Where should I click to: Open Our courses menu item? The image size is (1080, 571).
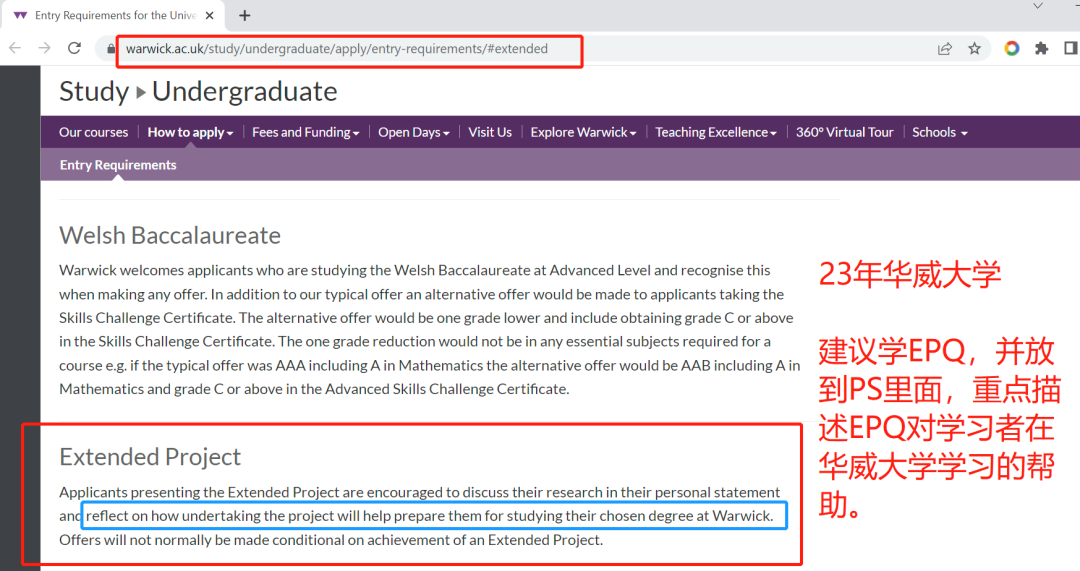[x=94, y=132]
